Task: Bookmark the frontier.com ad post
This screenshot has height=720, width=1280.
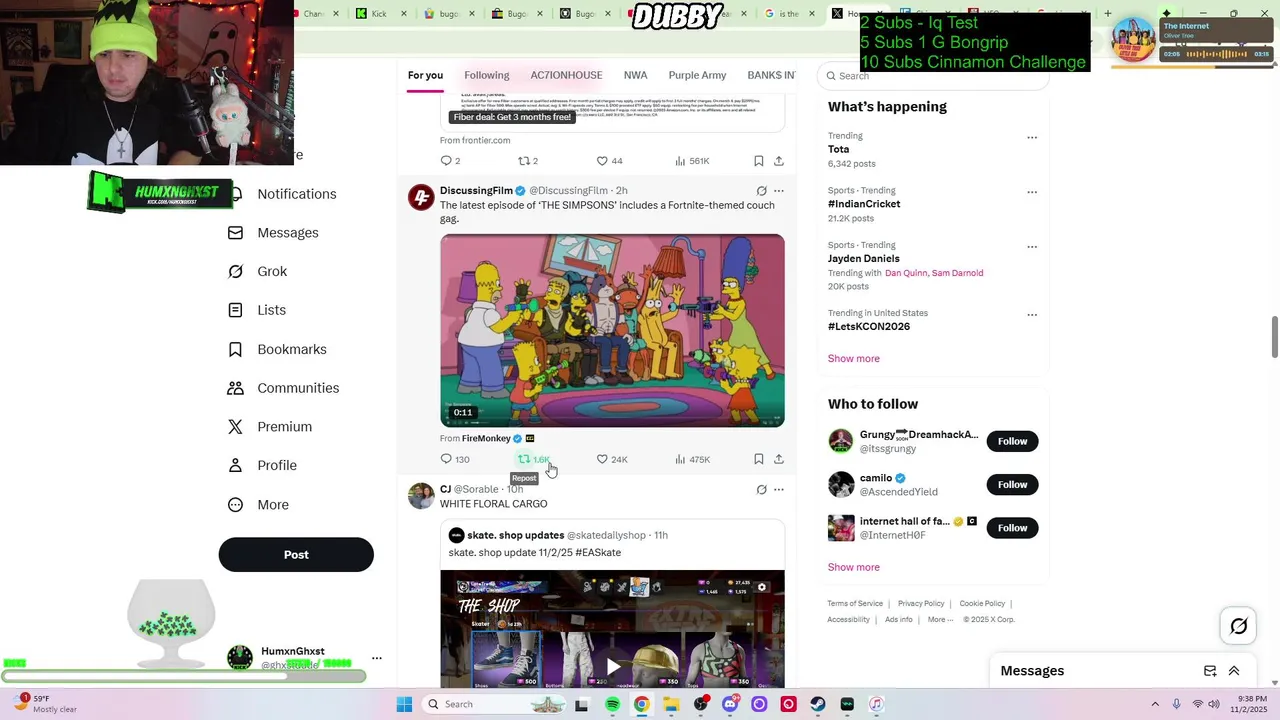Action: (759, 161)
